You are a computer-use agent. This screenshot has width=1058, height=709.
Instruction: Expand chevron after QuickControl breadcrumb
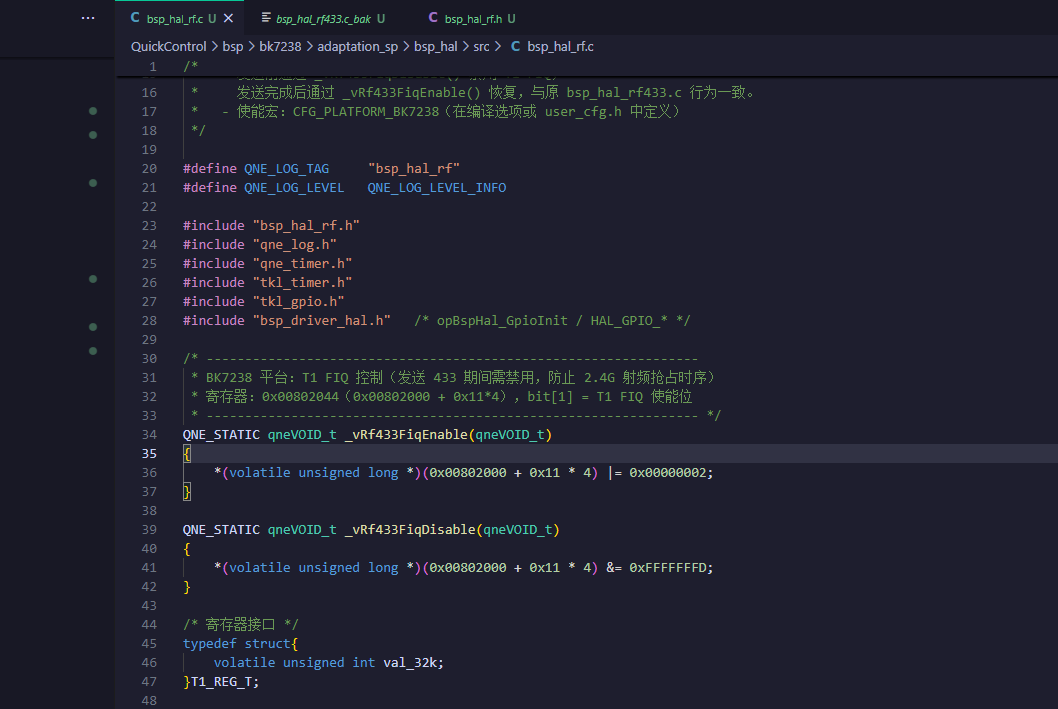215,47
